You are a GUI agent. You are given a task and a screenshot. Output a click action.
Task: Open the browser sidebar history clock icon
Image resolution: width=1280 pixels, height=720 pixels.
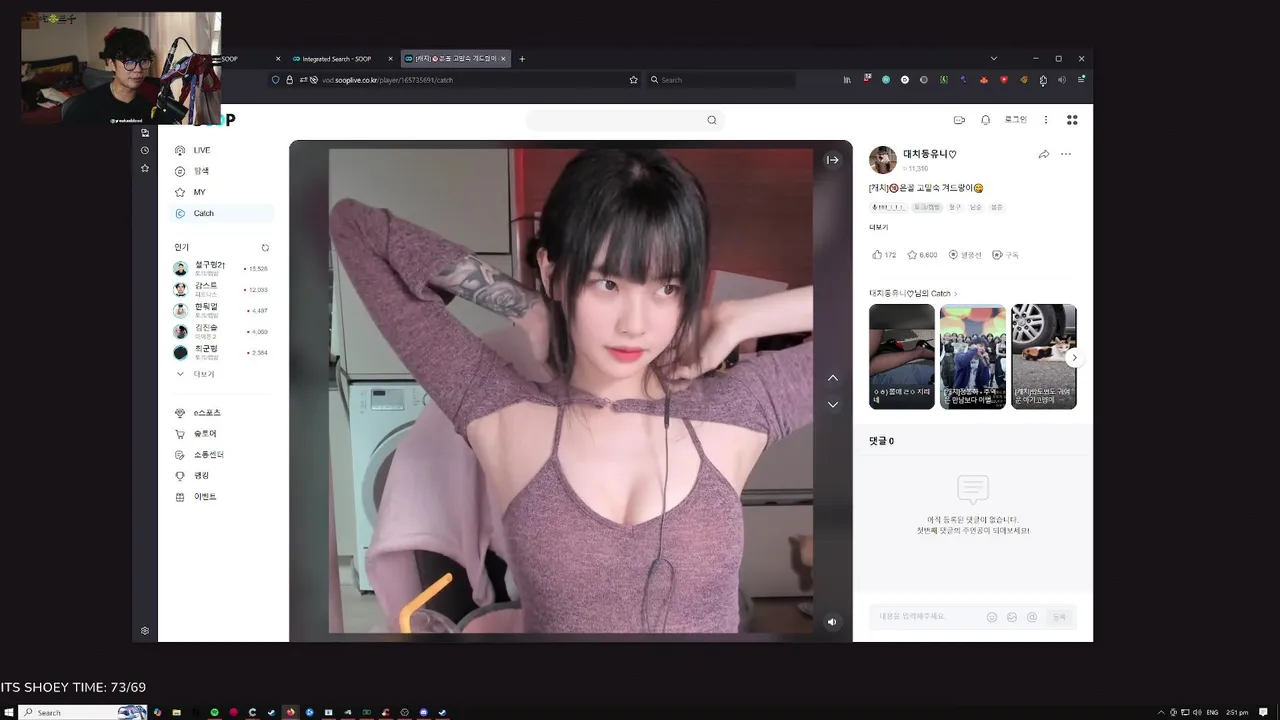145,150
